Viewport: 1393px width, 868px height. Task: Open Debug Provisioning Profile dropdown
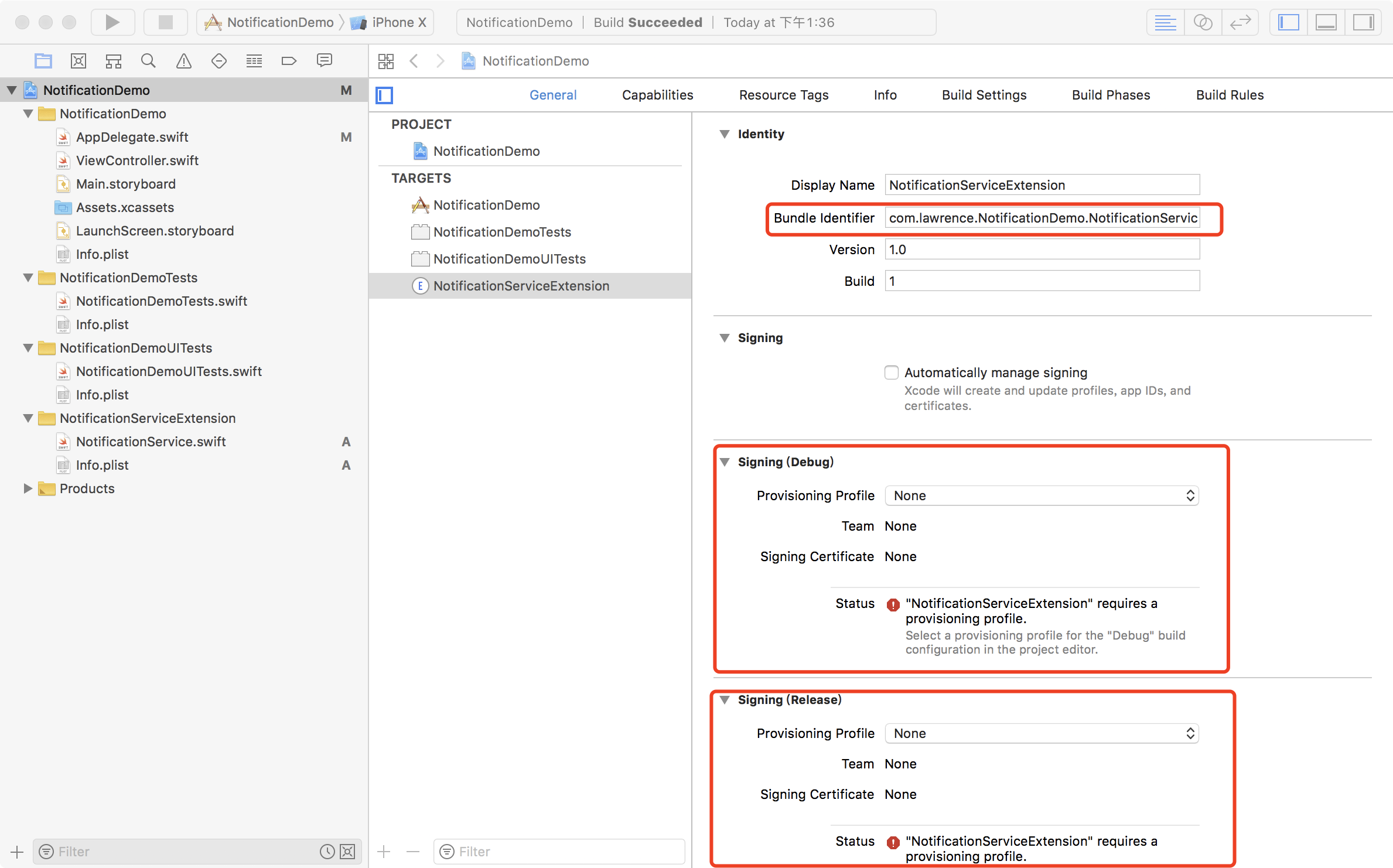(x=1042, y=495)
